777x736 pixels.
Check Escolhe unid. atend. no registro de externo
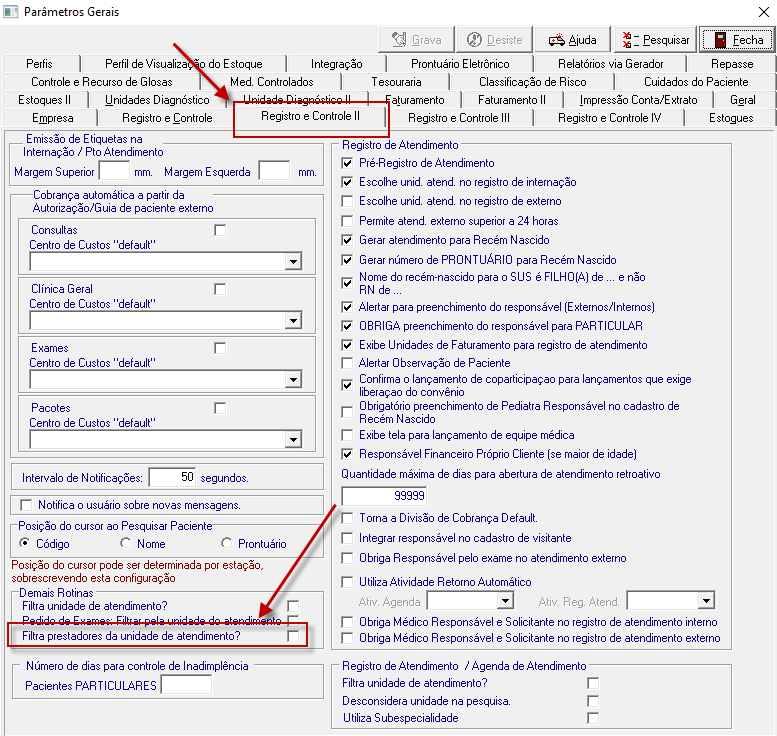(347, 201)
